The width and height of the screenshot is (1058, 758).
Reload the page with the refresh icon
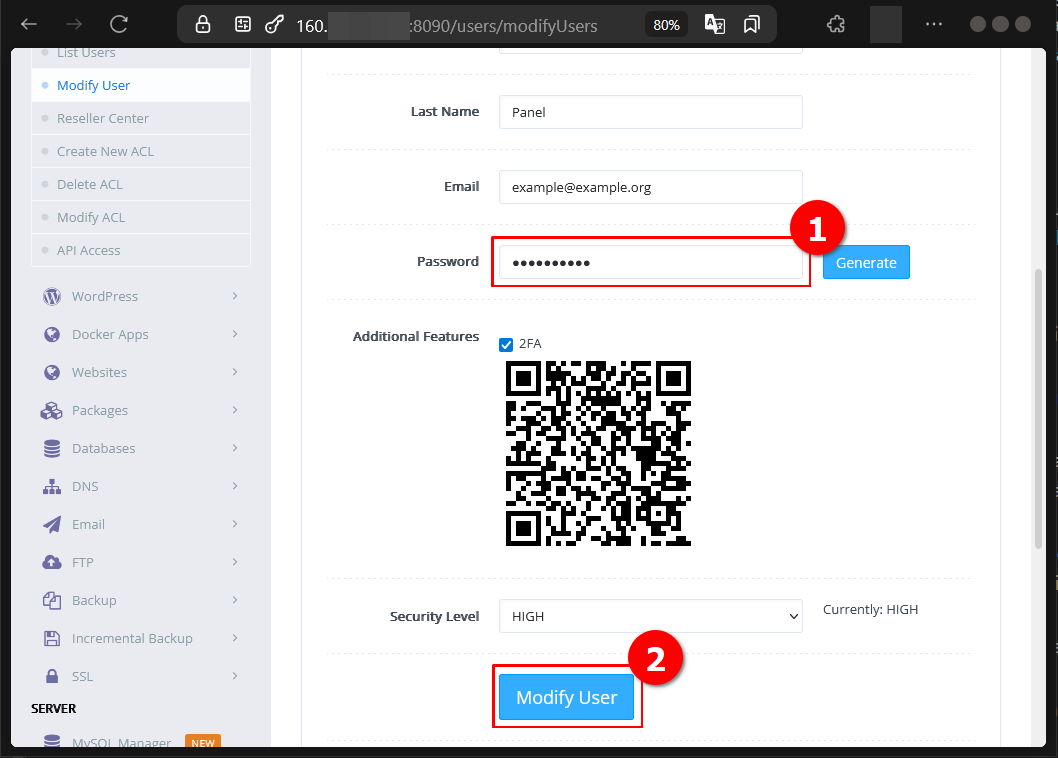click(x=119, y=25)
